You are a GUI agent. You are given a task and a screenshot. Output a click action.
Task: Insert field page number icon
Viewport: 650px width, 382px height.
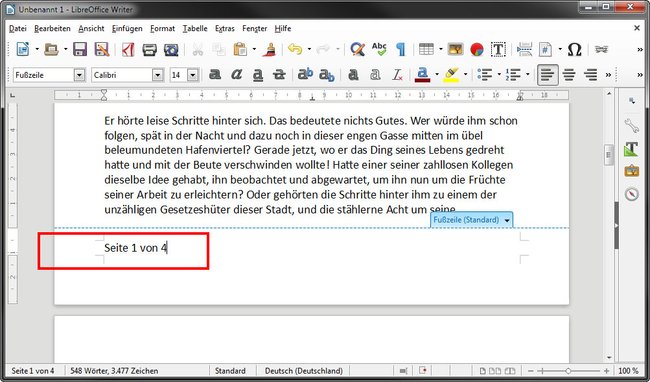[x=545, y=49]
